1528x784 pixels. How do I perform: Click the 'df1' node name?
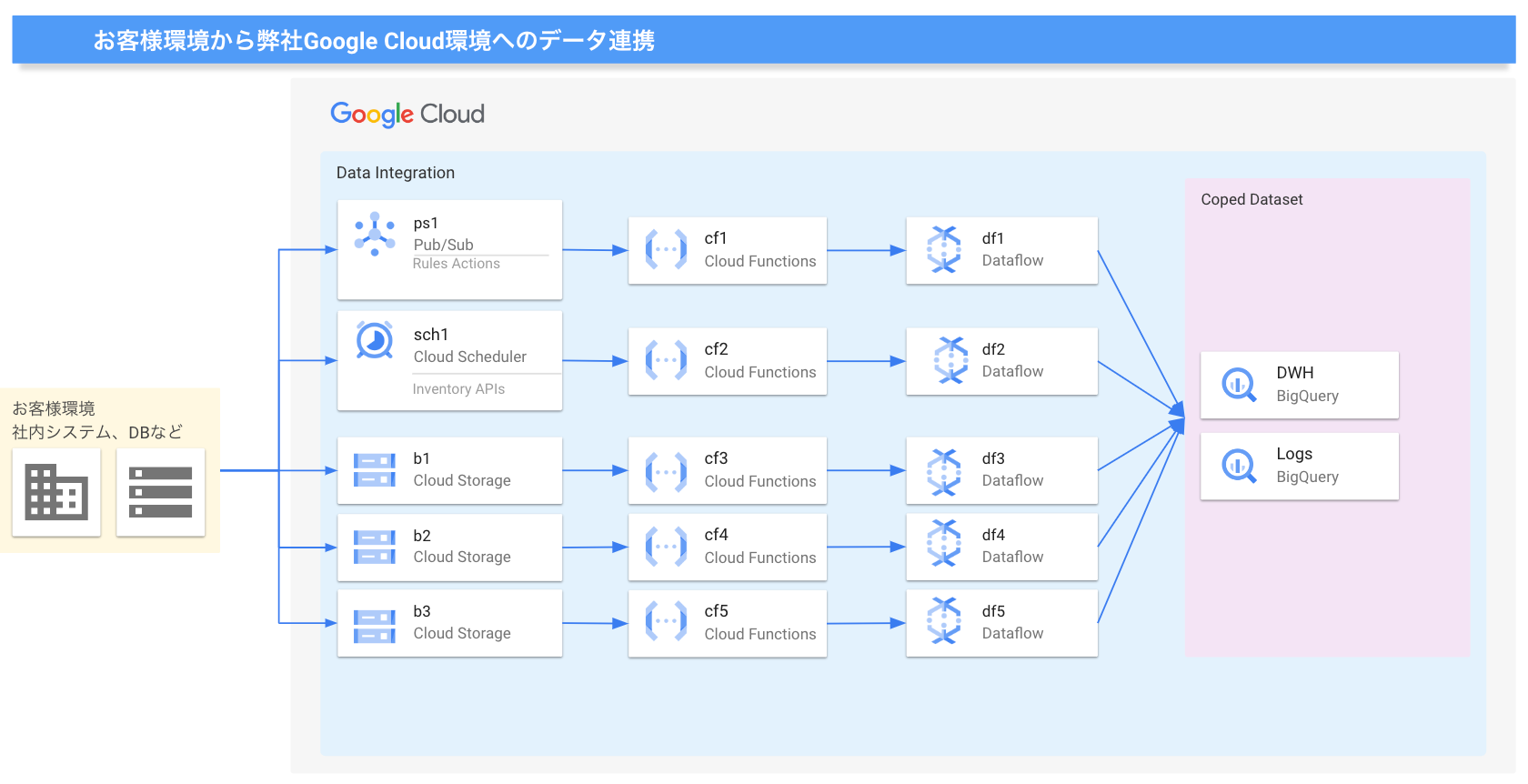click(993, 238)
